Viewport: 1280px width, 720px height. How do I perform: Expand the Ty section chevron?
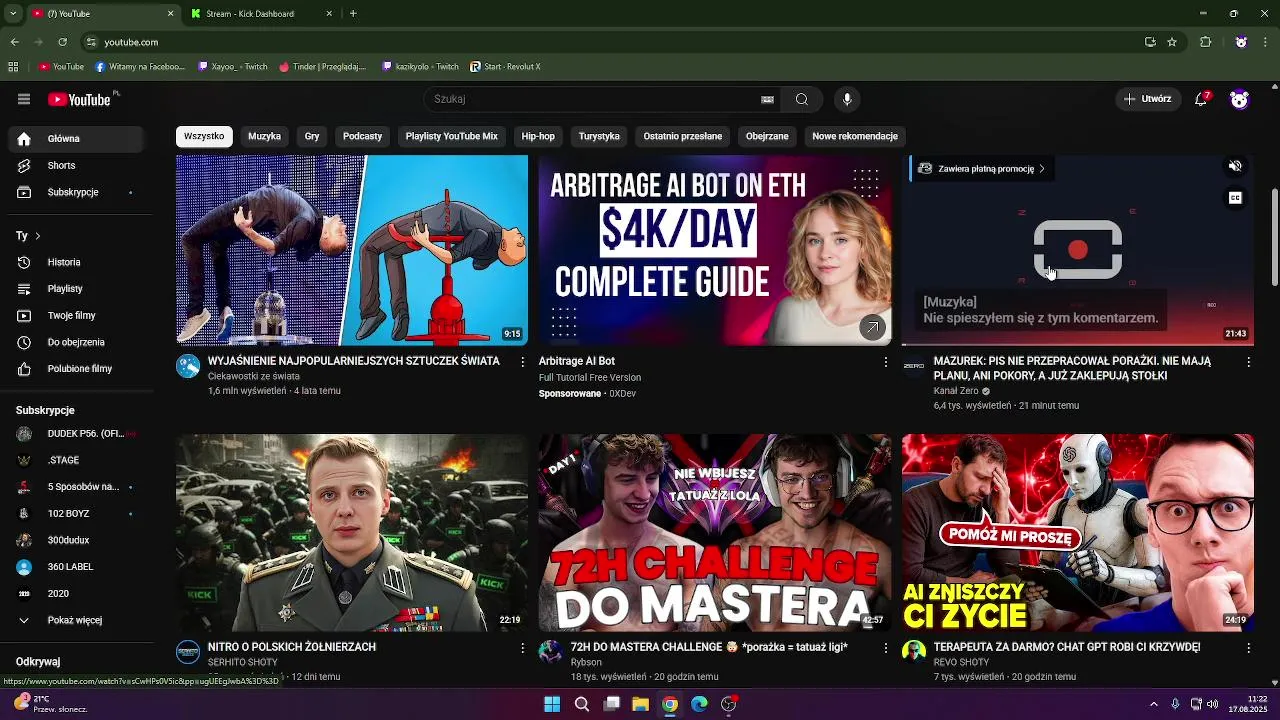(x=37, y=236)
